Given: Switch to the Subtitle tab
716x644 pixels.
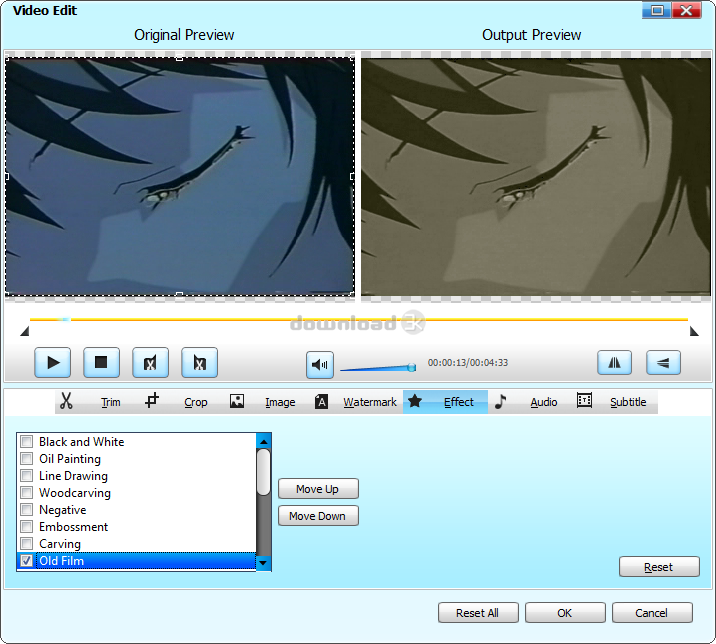Looking at the screenshot, I should click(627, 402).
